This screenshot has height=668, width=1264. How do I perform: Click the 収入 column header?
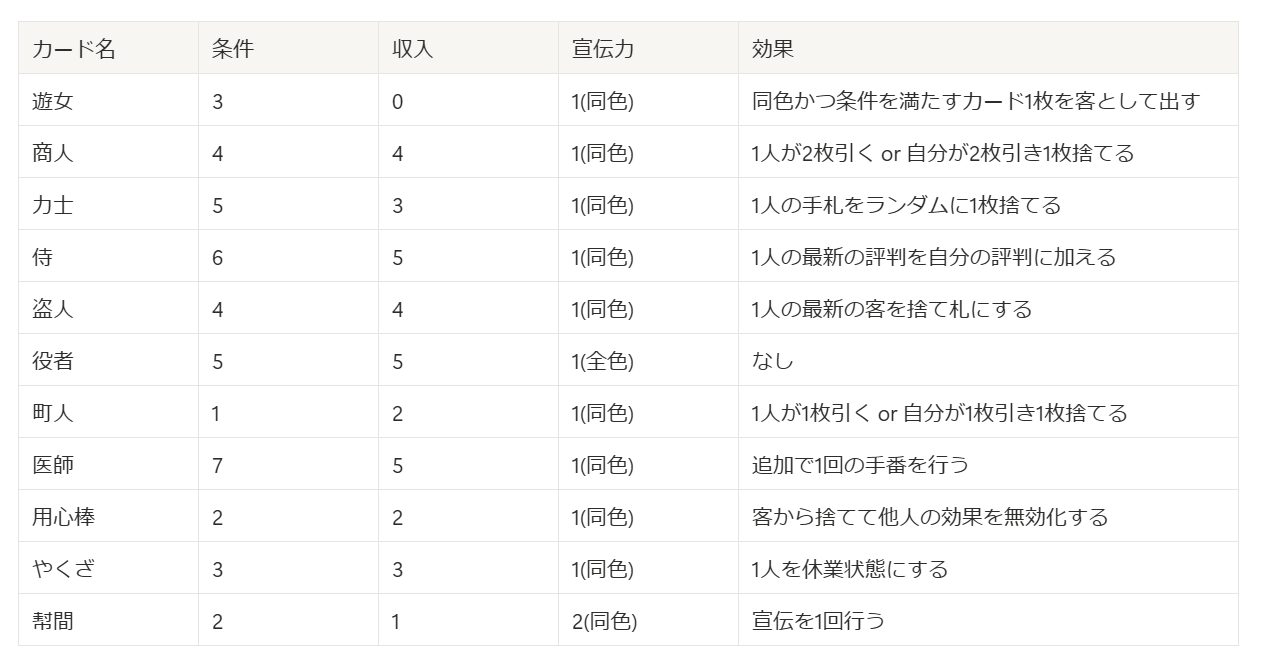pyautogui.click(x=413, y=49)
